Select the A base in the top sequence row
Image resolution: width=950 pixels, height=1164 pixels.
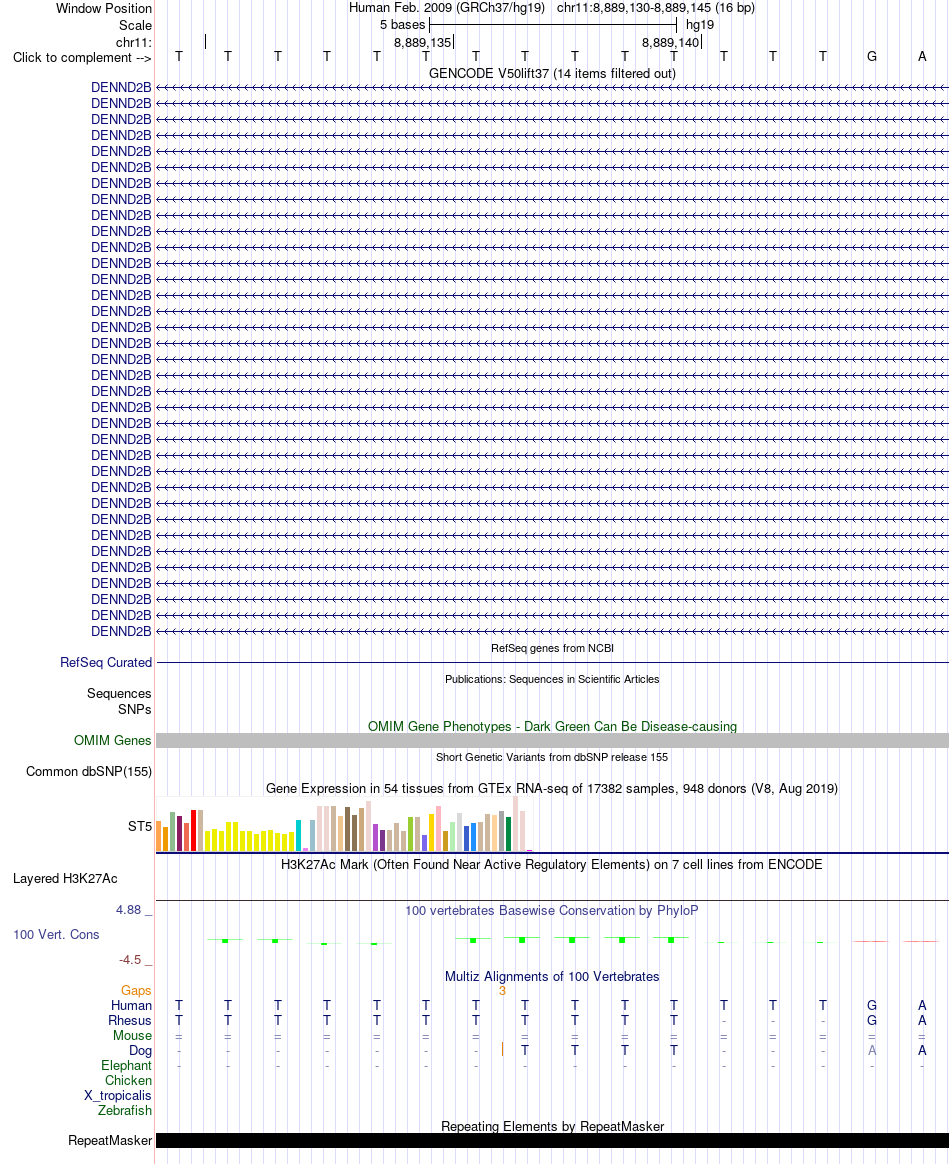point(922,56)
